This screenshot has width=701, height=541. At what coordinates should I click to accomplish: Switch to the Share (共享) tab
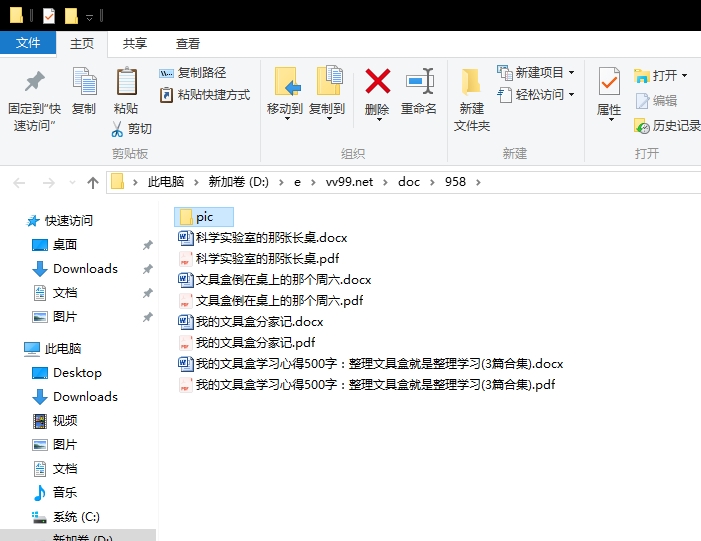point(135,44)
